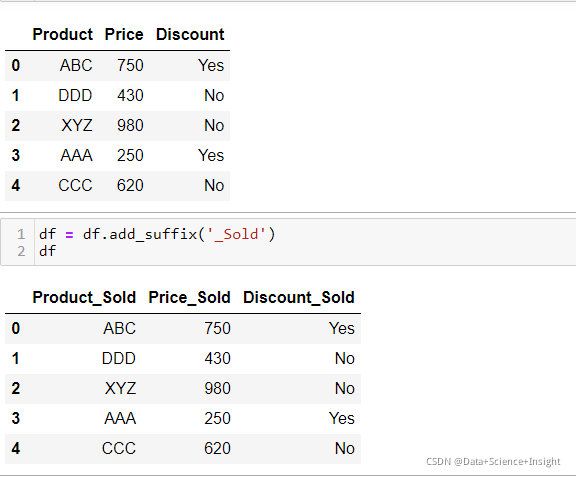
Task: Click the CSDN Data+Science+Insight watermark
Action: click(x=493, y=462)
